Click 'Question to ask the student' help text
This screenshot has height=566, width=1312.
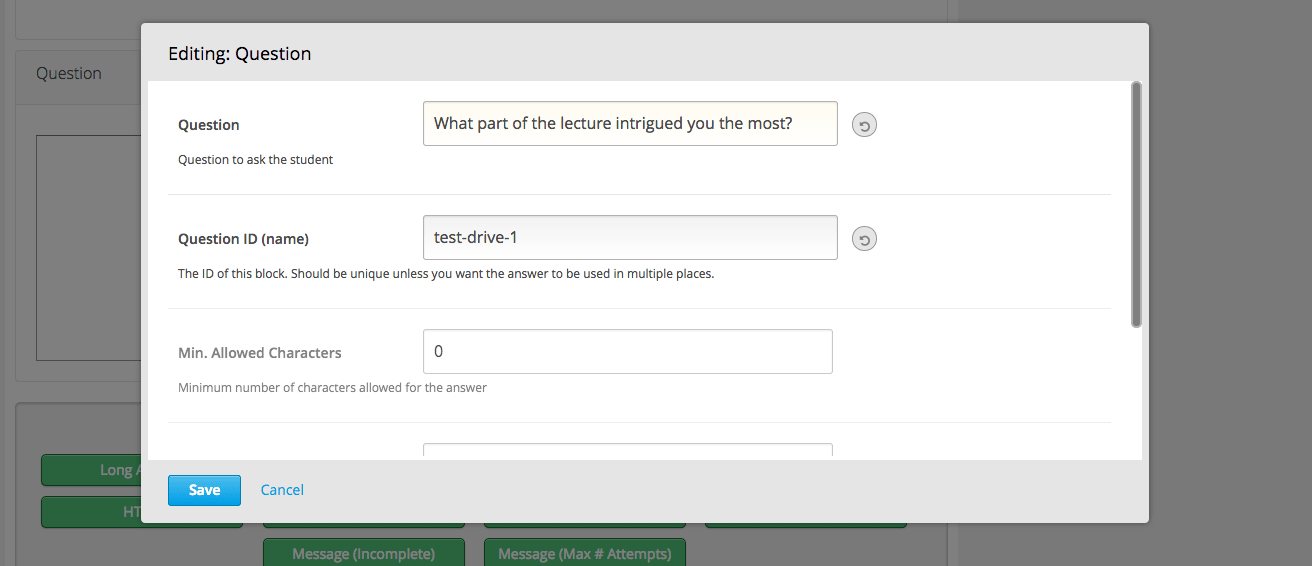point(256,160)
